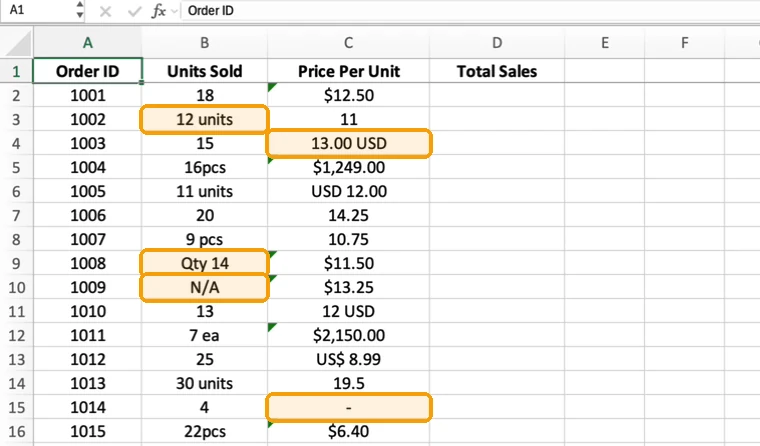Image resolution: width=760 pixels, height=446 pixels.
Task: Select empty Total Sales cell for order 1001
Action: [497, 96]
